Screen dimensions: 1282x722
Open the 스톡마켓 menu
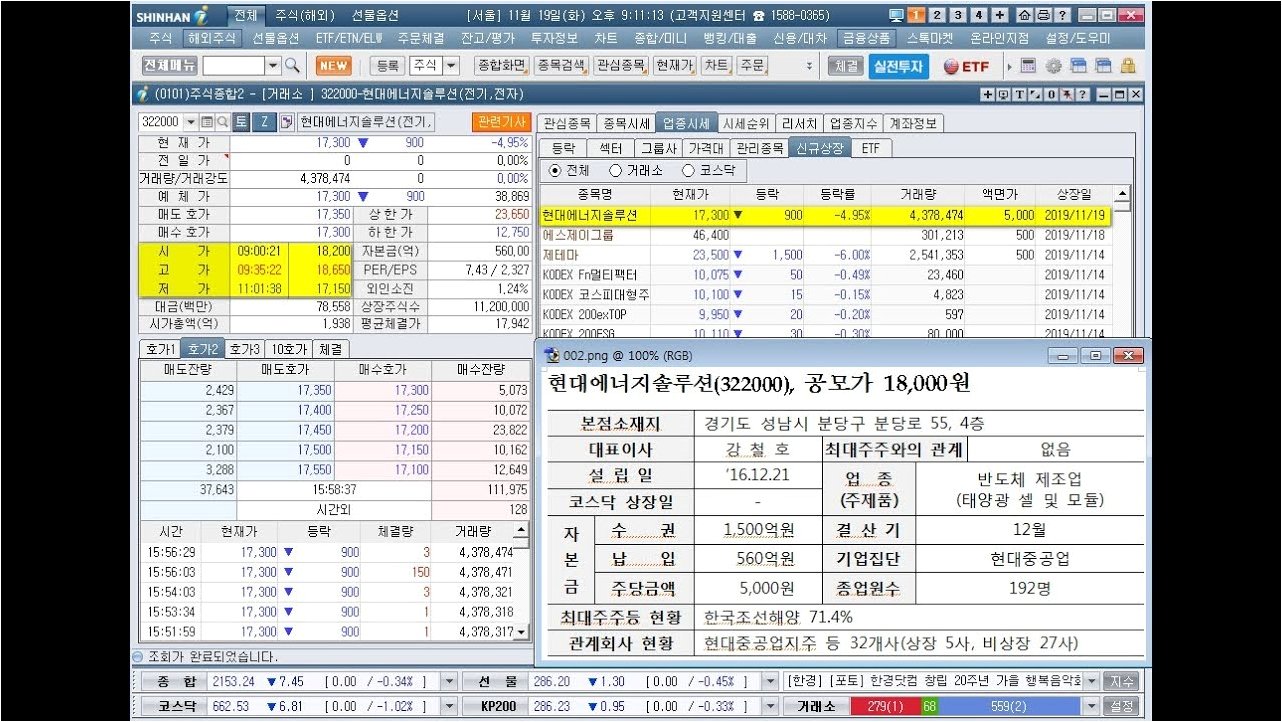pos(930,39)
